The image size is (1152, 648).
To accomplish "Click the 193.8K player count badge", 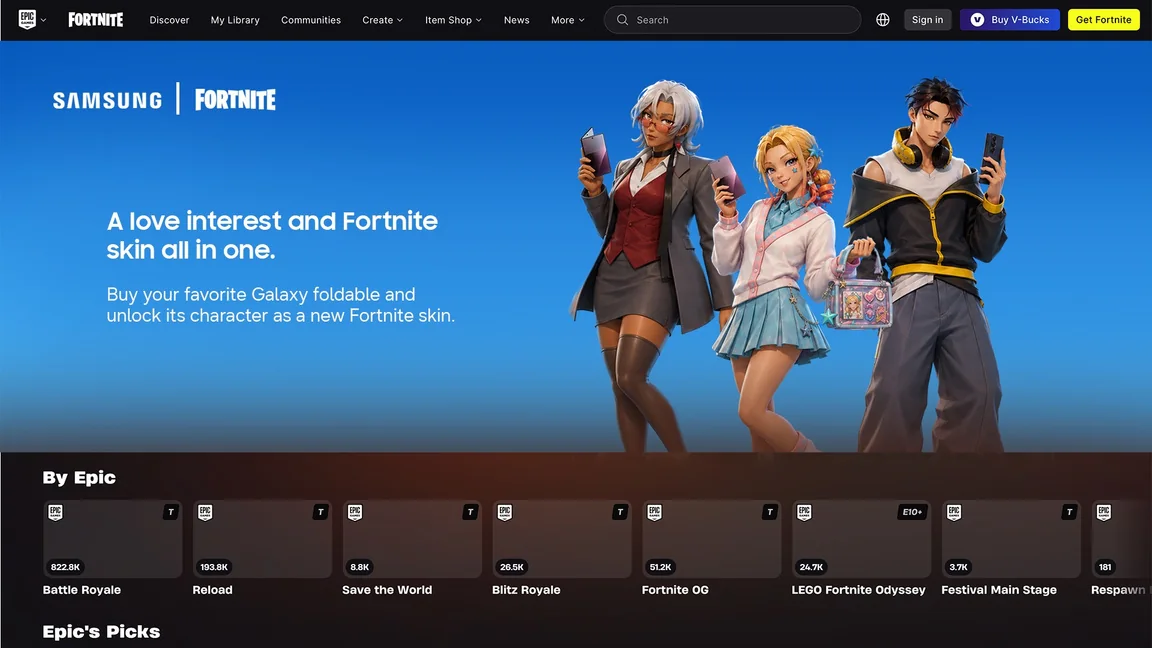I will point(214,567).
